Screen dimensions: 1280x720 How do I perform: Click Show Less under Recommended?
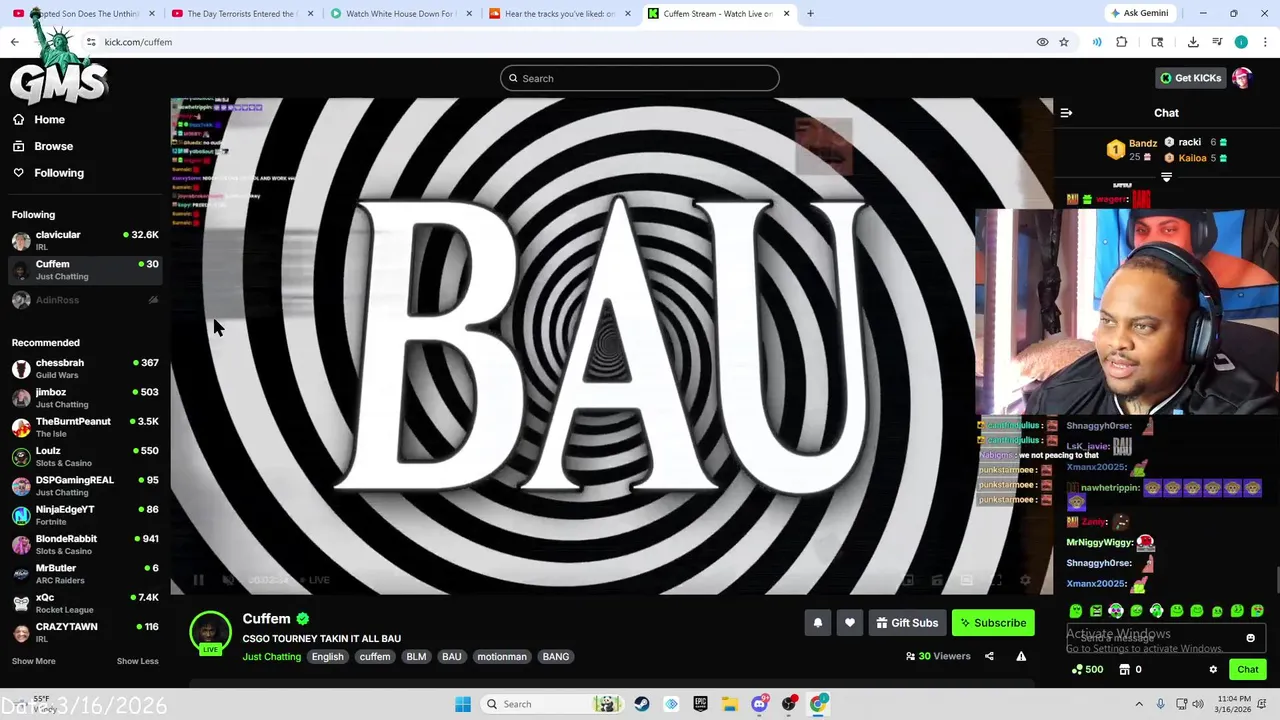(x=137, y=661)
